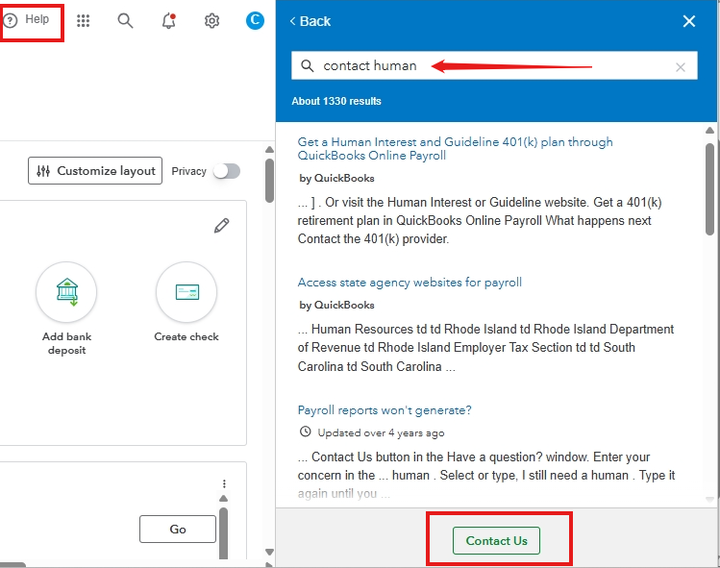Viewport: 720px width, 568px height.
Task: Open Customize layout
Action: (95, 171)
